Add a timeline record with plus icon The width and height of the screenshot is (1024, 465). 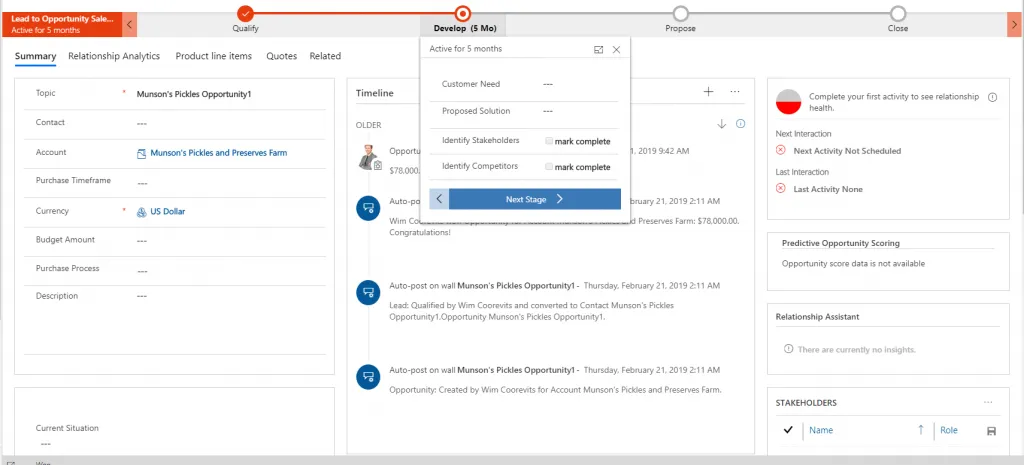(708, 91)
